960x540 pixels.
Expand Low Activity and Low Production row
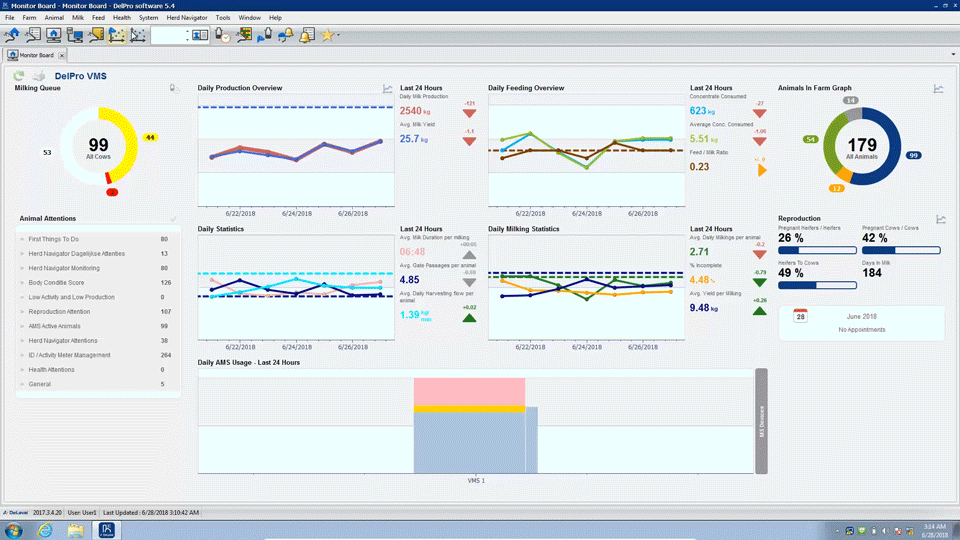(22, 298)
